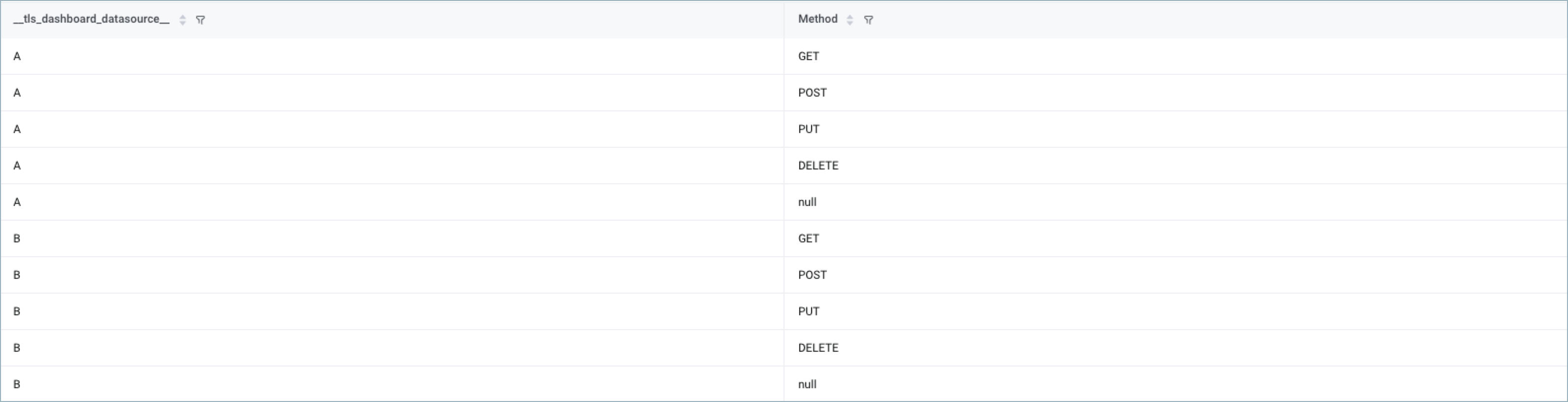
Task: Click datasource A cell beside DELETE
Action: click(x=393, y=166)
